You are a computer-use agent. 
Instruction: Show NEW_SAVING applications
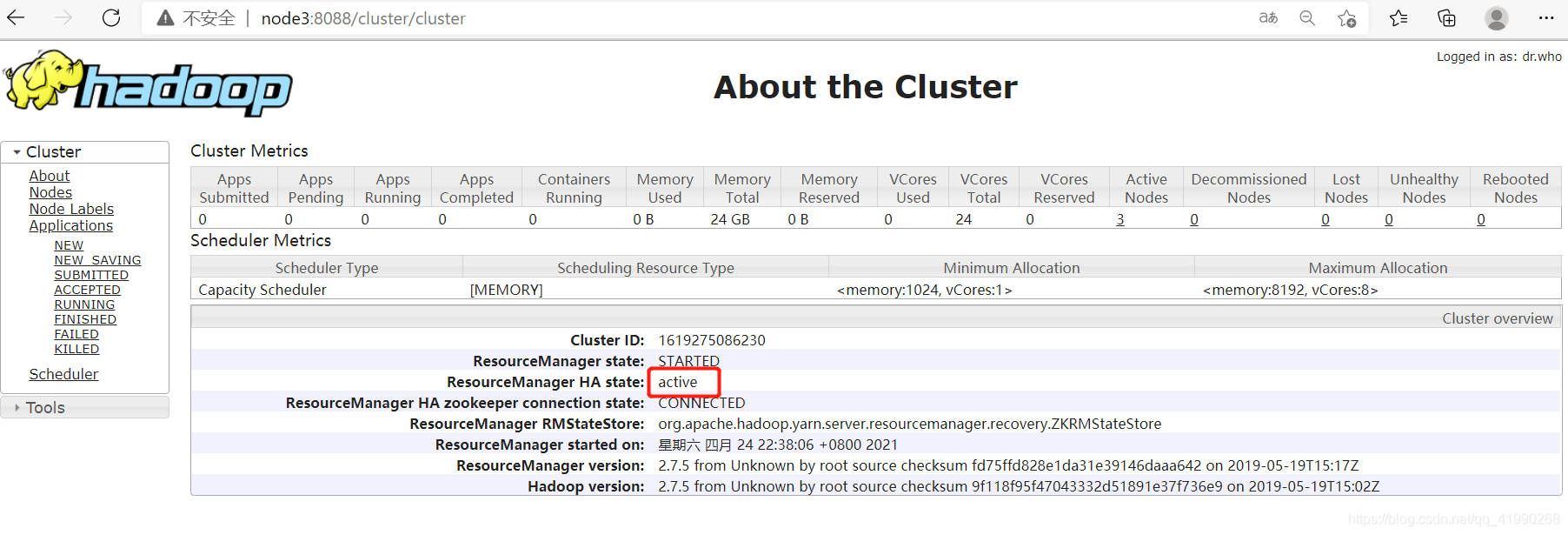(97, 260)
